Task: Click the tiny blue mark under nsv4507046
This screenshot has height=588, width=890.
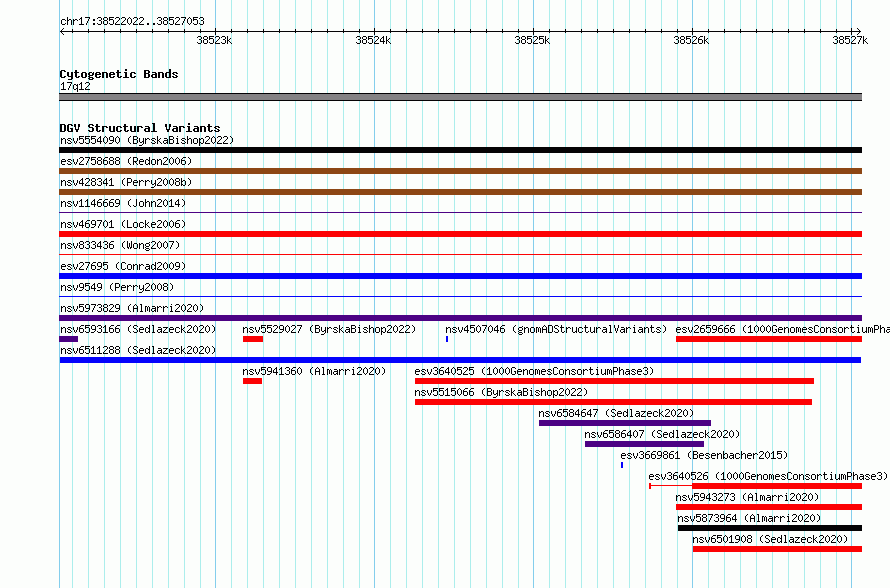Action: 447,339
